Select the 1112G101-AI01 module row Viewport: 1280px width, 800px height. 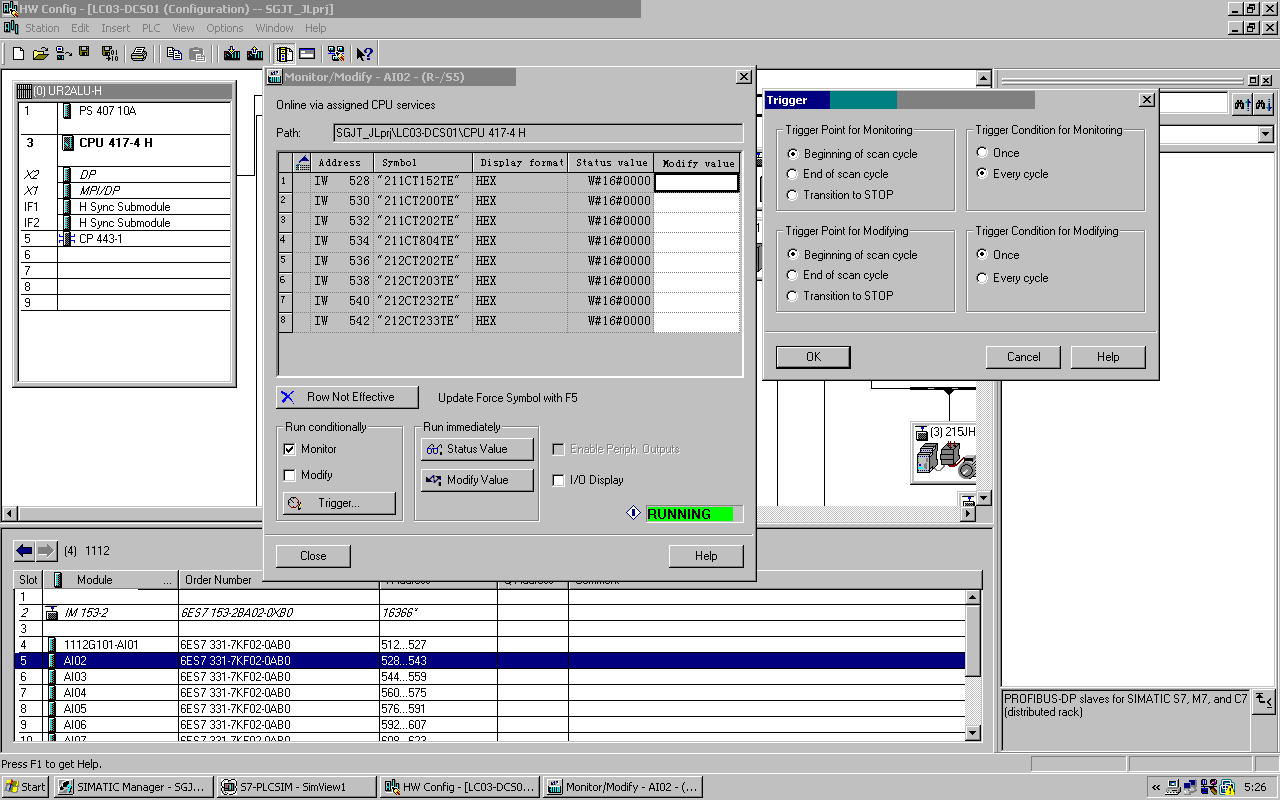(490, 645)
